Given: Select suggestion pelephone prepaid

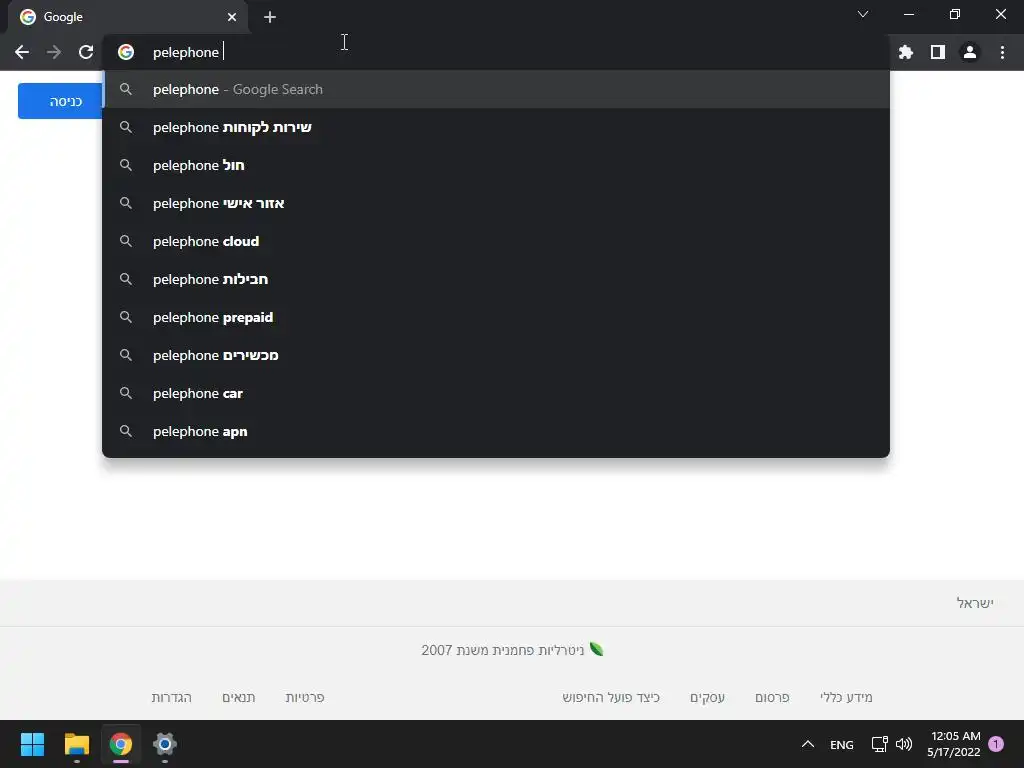Looking at the screenshot, I should [x=496, y=317].
